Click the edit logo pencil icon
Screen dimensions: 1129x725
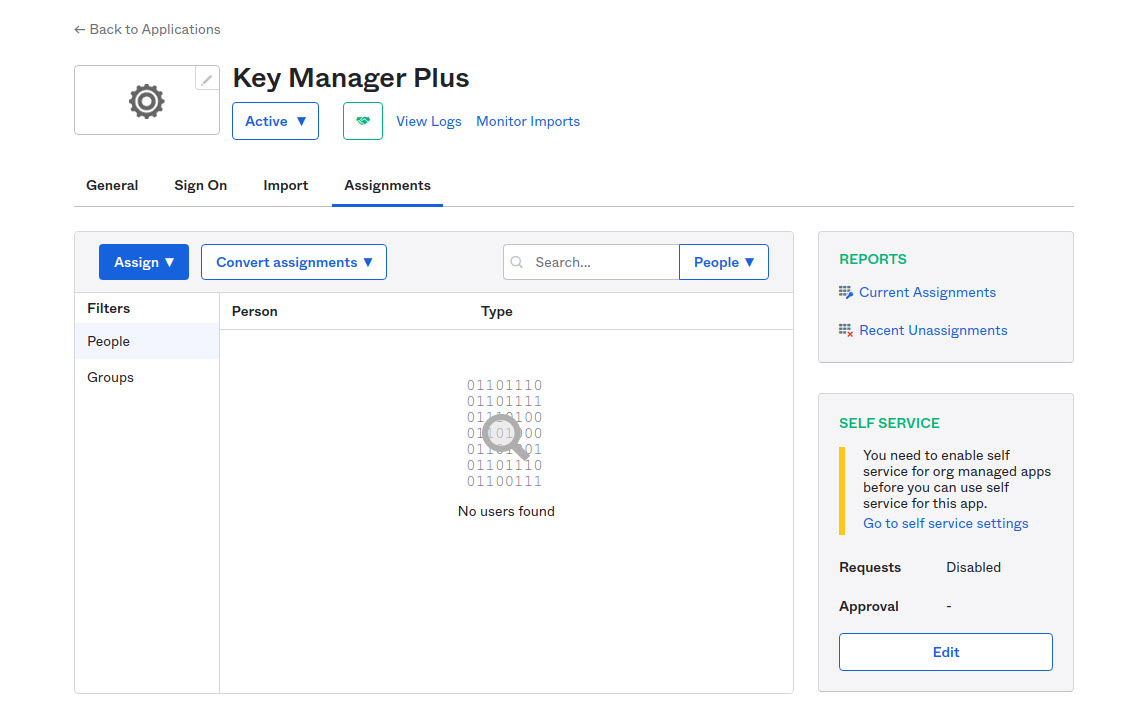tap(207, 79)
